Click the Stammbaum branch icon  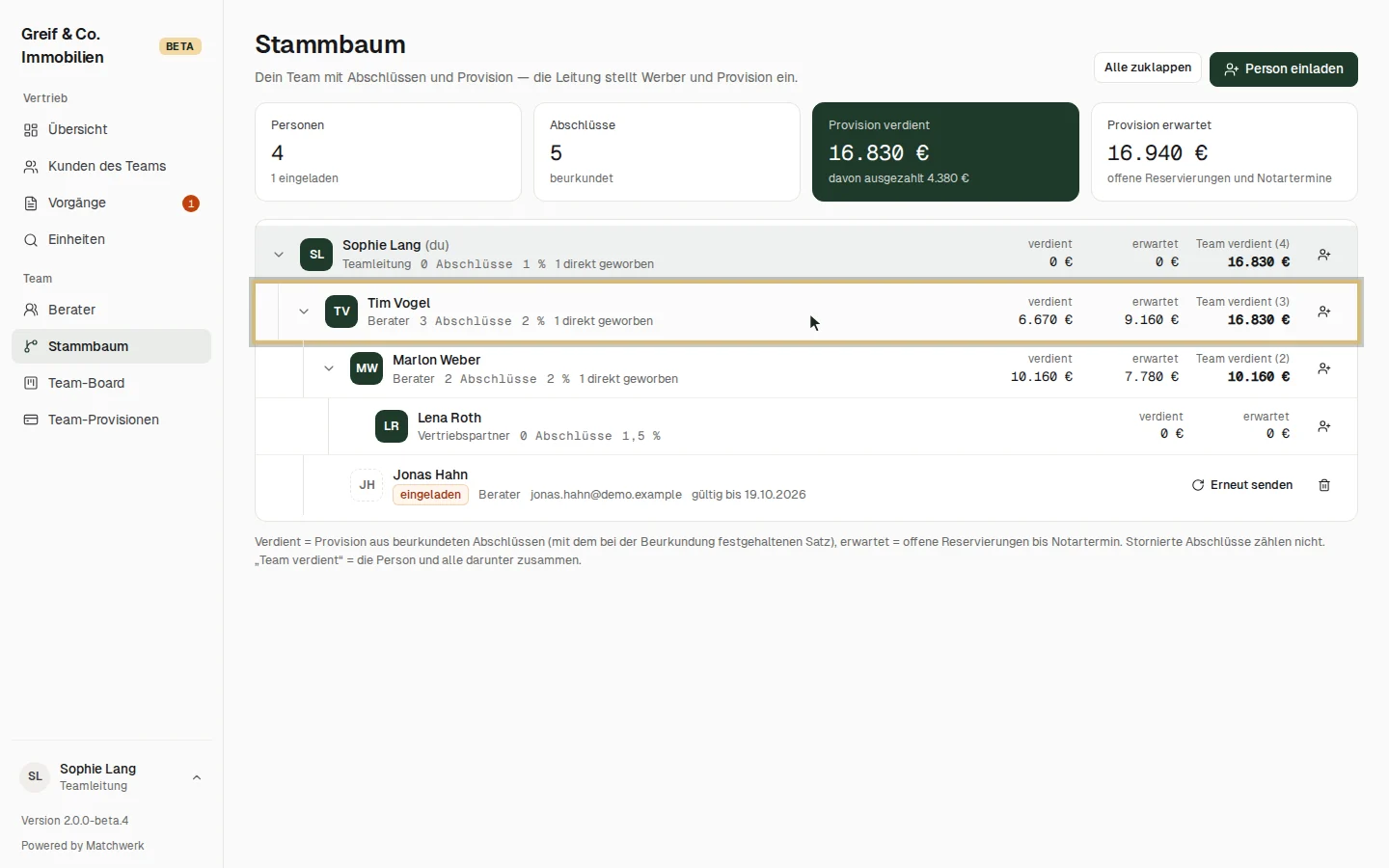[x=31, y=347]
